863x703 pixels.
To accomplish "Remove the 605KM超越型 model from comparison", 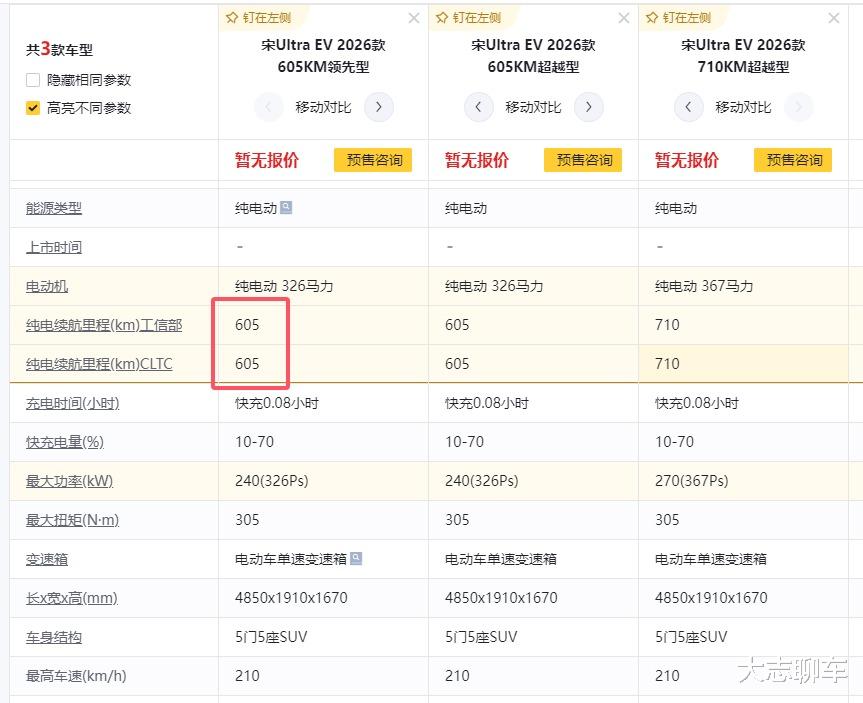I will tap(624, 18).
